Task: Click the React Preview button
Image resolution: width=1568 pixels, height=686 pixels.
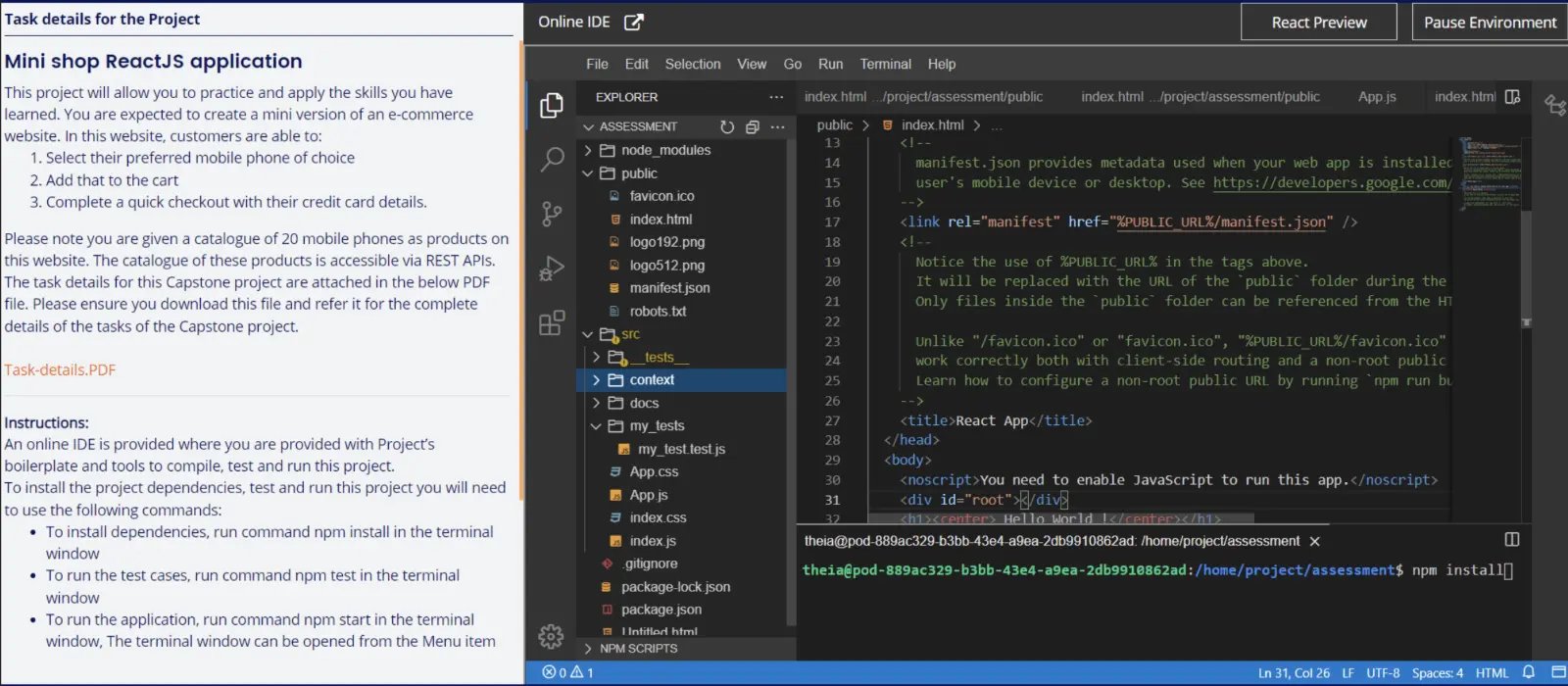Action: pyautogui.click(x=1319, y=22)
